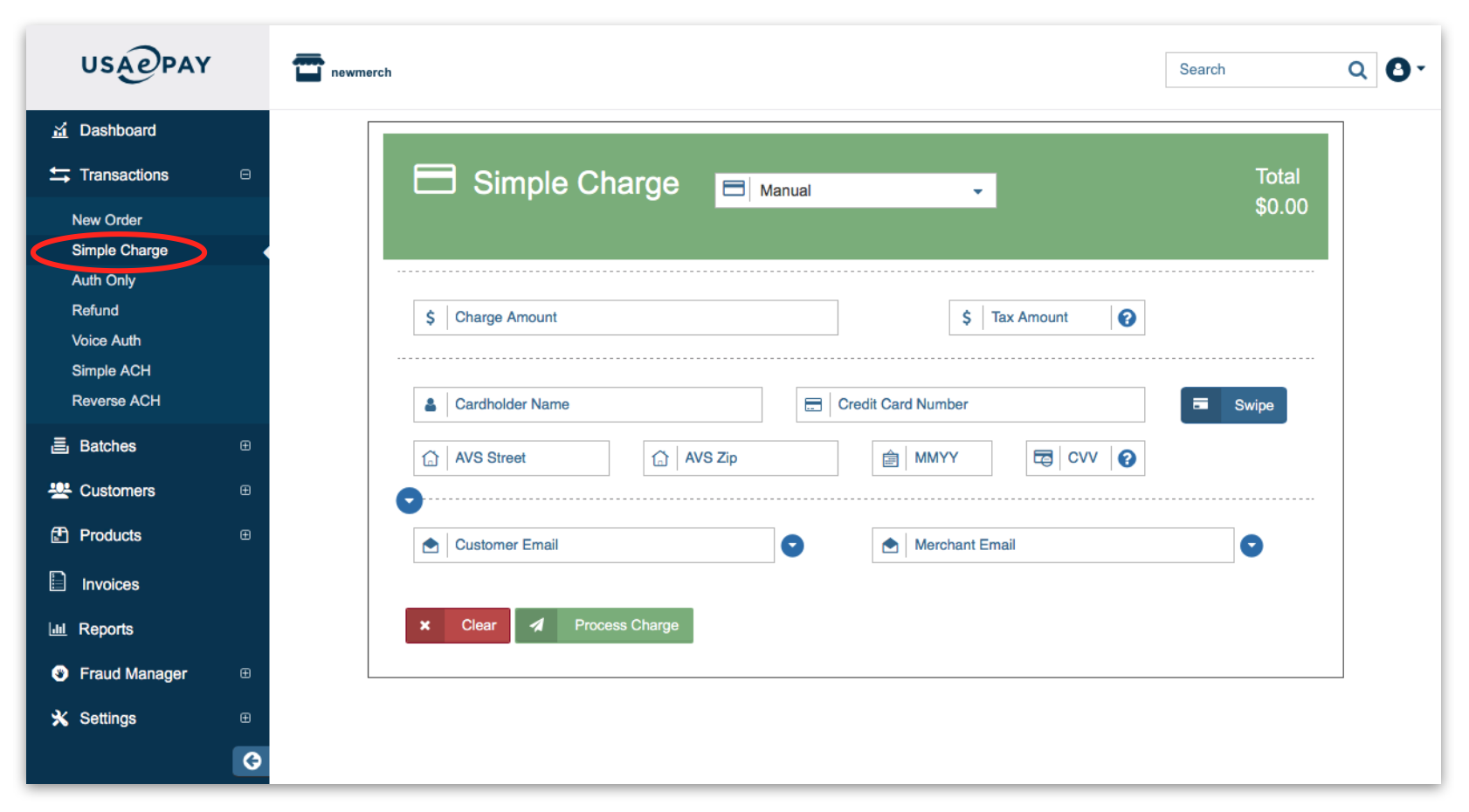Click the CVV help question mark
Screen dimensions: 1469x812
point(1127,458)
